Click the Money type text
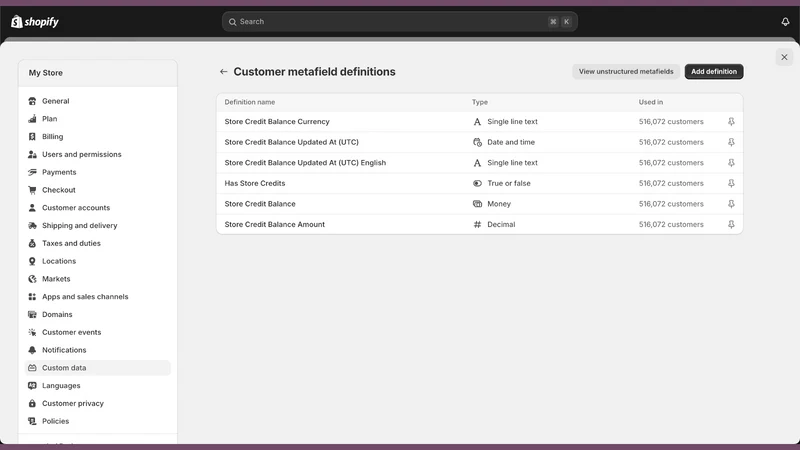 coord(499,204)
